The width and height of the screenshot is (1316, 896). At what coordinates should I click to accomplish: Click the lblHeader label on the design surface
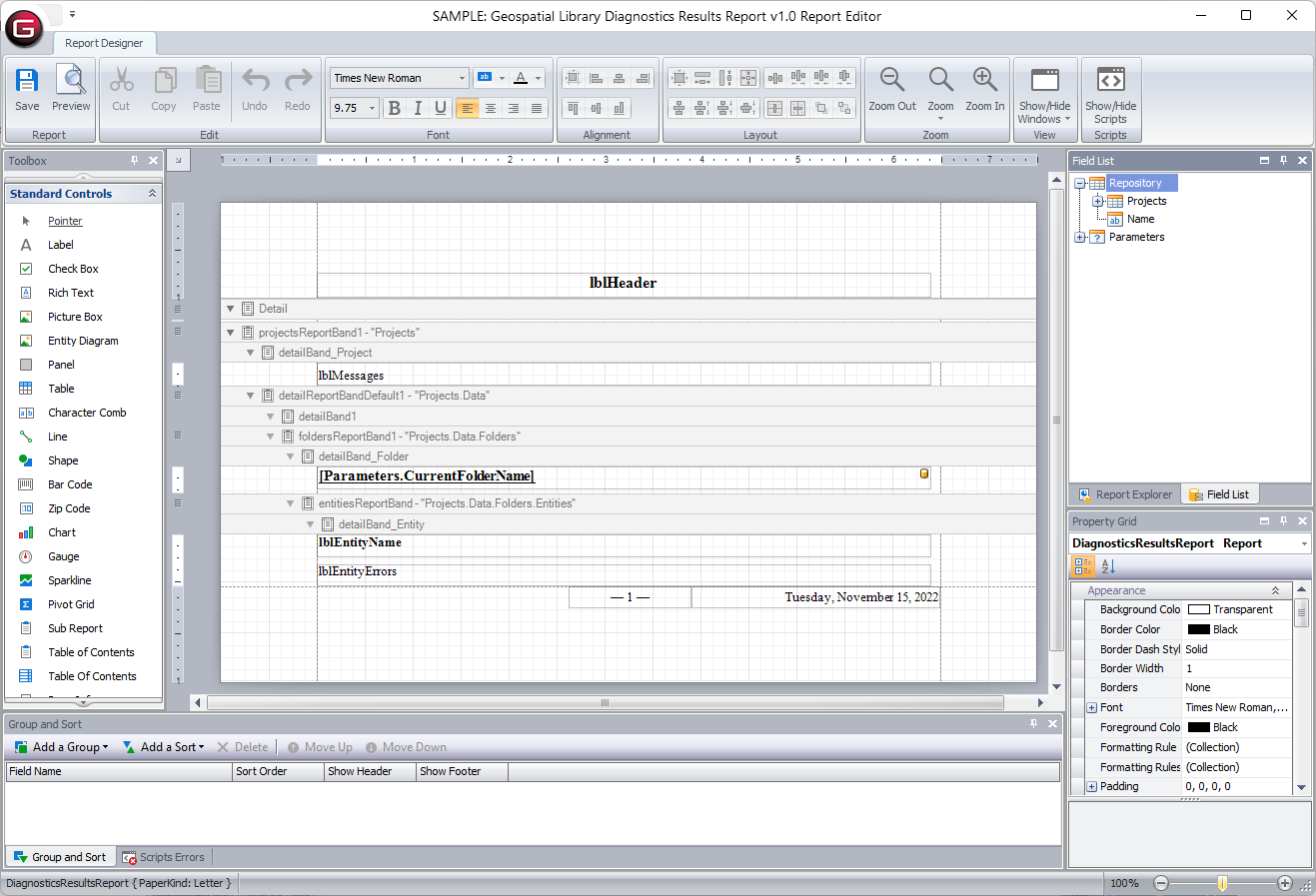pos(623,284)
